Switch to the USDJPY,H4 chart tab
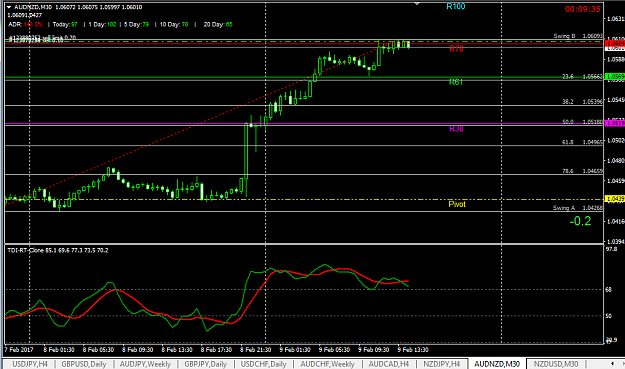This screenshot has height=369, width=625. [30, 364]
